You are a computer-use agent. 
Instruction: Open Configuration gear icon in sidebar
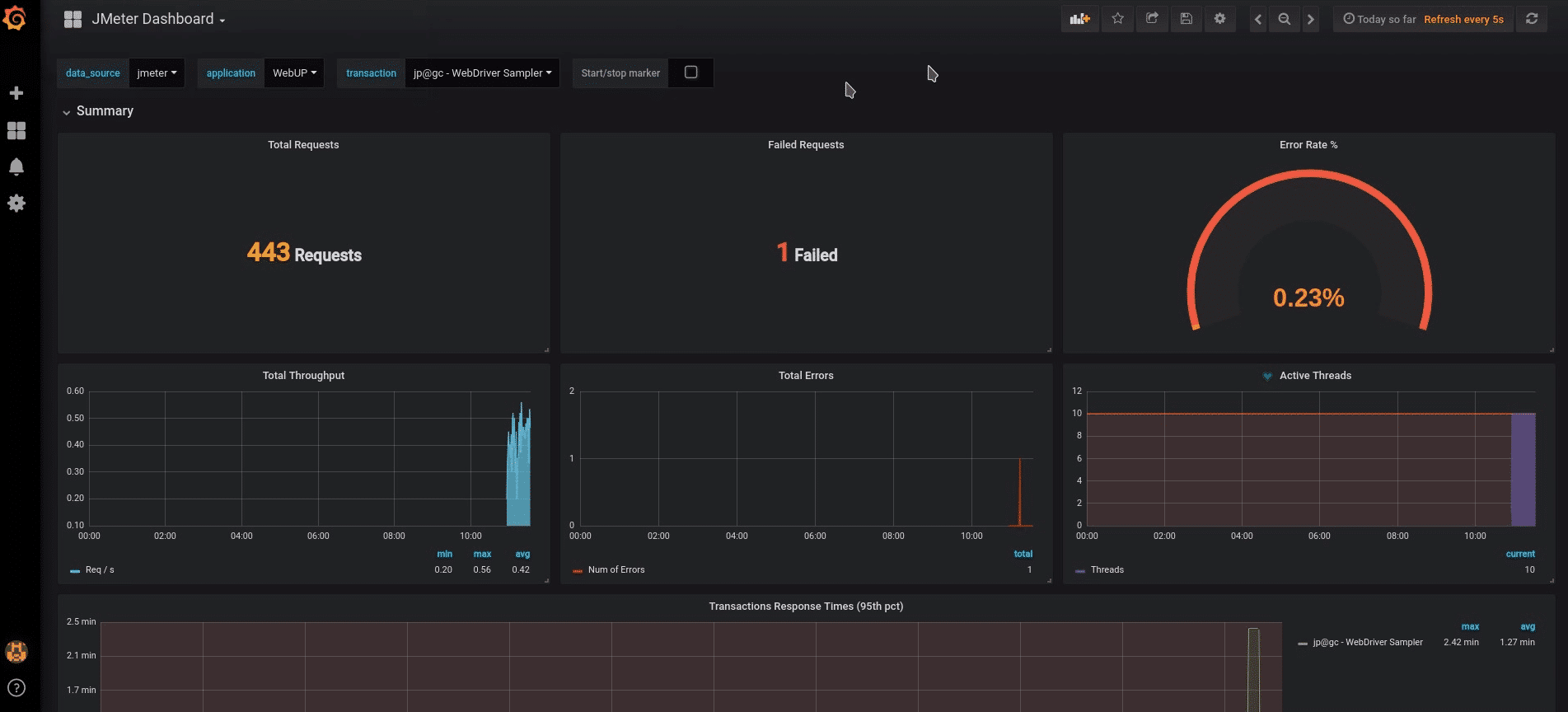16,203
